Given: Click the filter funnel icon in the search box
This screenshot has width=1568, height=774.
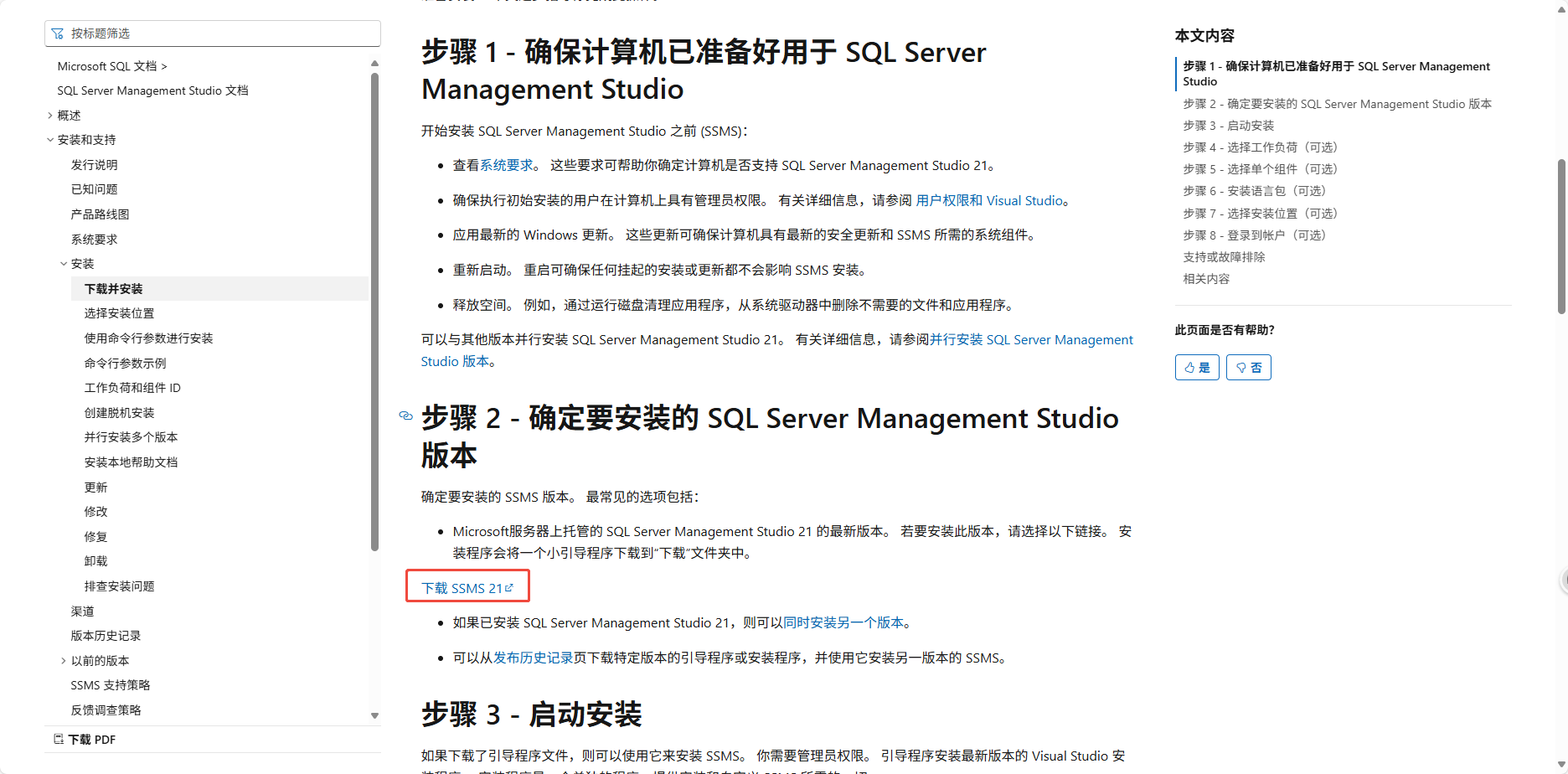Looking at the screenshot, I should click(x=58, y=34).
